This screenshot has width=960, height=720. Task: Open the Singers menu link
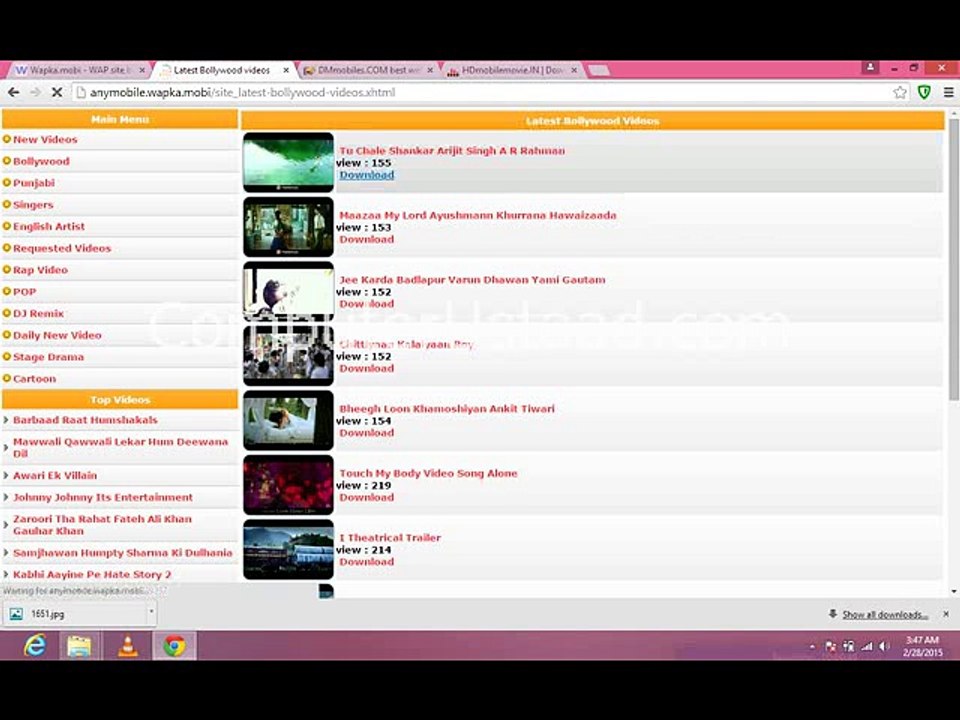(33, 205)
